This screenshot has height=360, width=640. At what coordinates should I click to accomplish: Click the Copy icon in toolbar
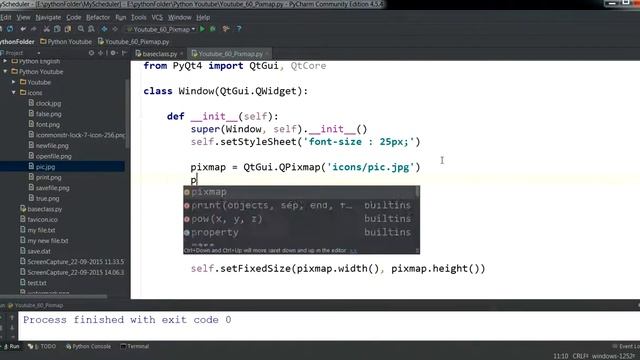click(57, 29)
